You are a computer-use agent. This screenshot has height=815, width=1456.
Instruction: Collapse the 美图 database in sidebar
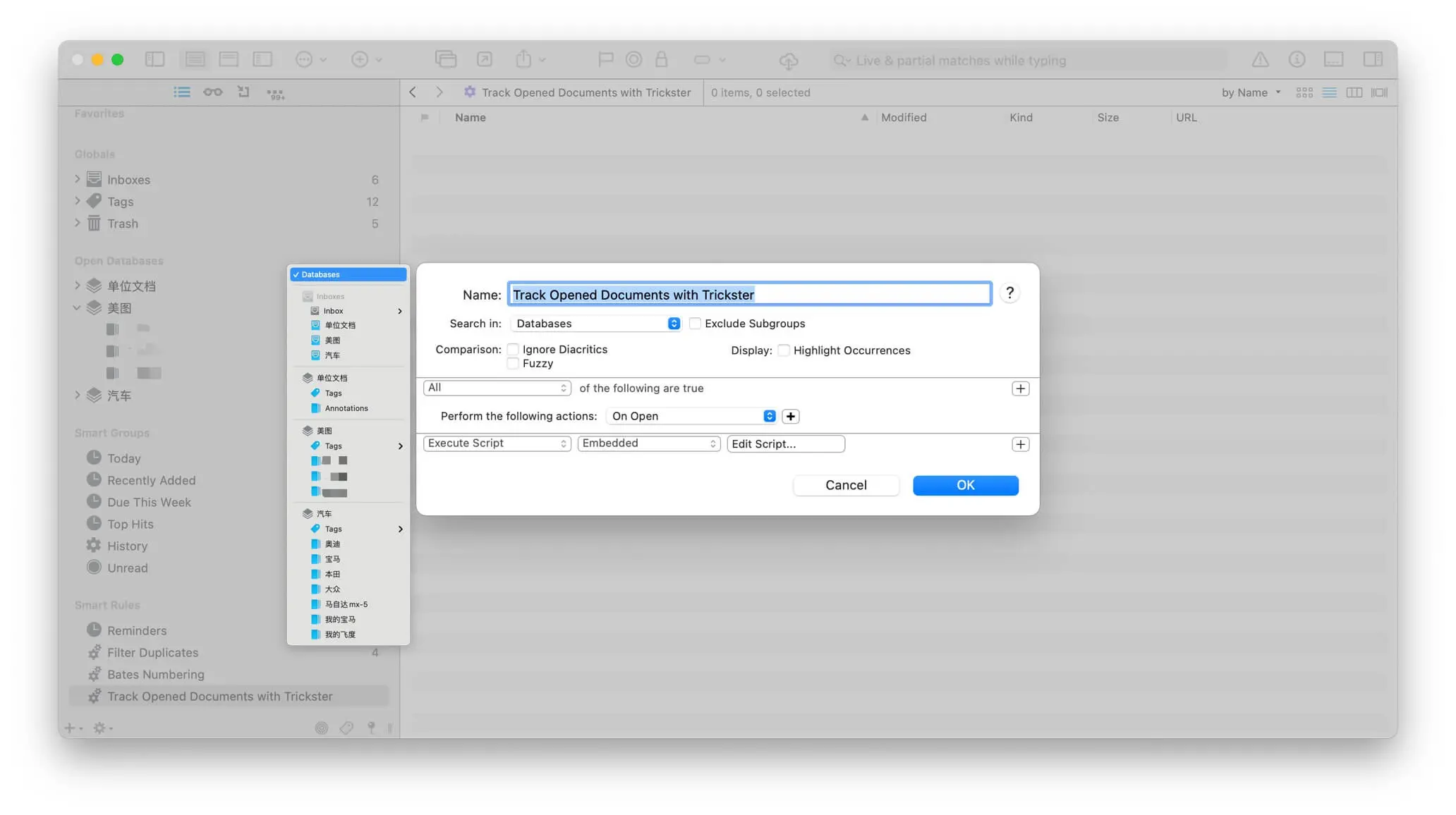coord(77,307)
